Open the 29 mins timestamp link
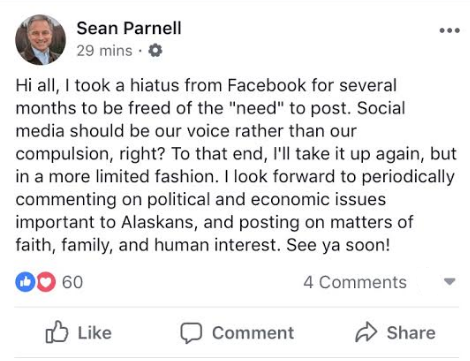The height and width of the screenshot is (361, 470). click(x=104, y=51)
